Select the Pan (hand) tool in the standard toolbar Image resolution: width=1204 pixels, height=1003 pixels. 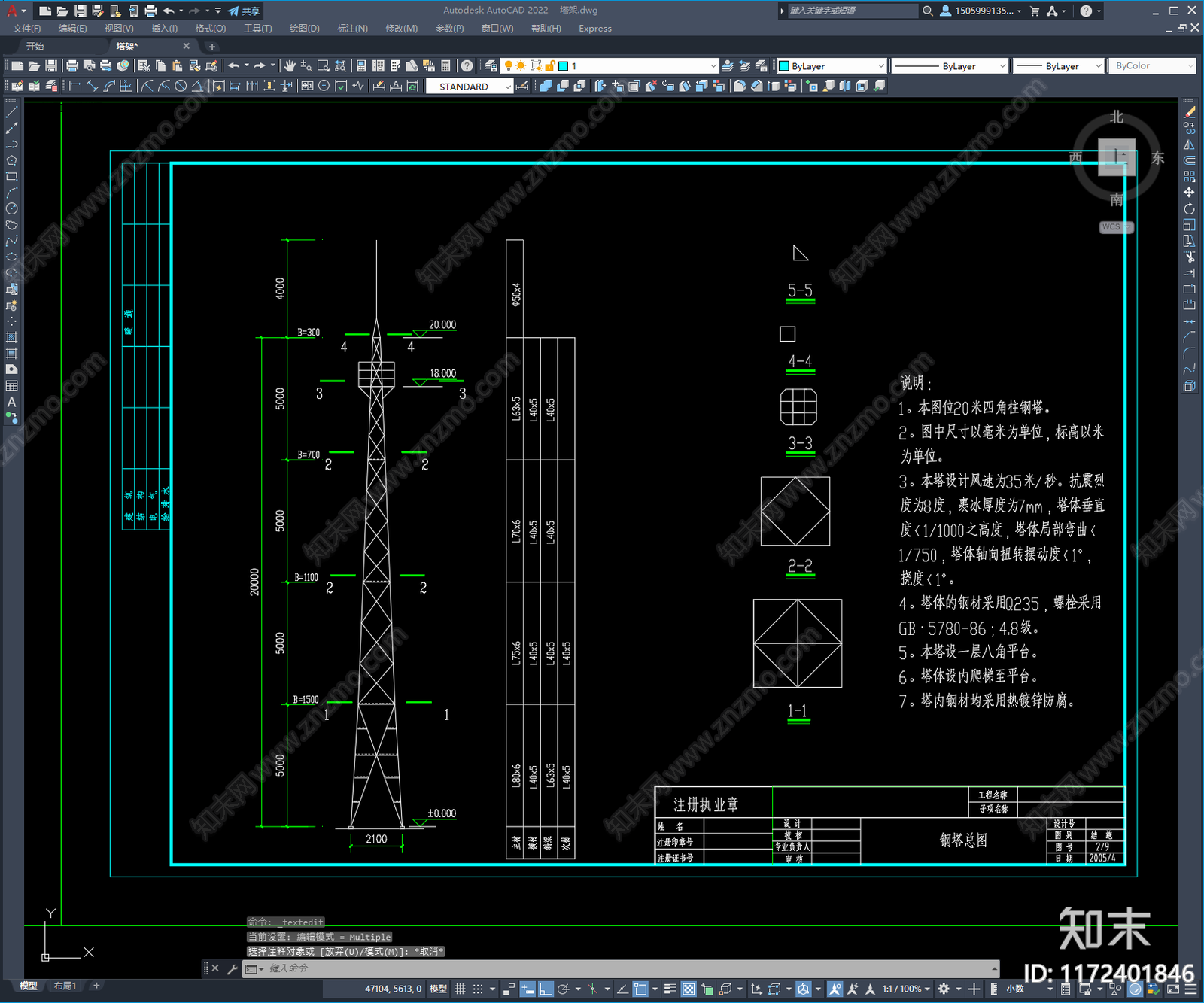coord(290,66)
